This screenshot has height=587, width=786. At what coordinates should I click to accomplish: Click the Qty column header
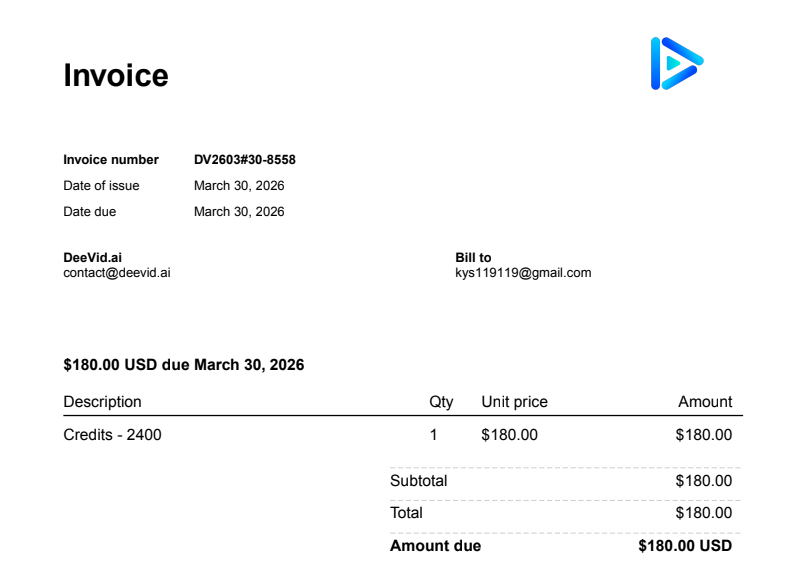(441, 402)
